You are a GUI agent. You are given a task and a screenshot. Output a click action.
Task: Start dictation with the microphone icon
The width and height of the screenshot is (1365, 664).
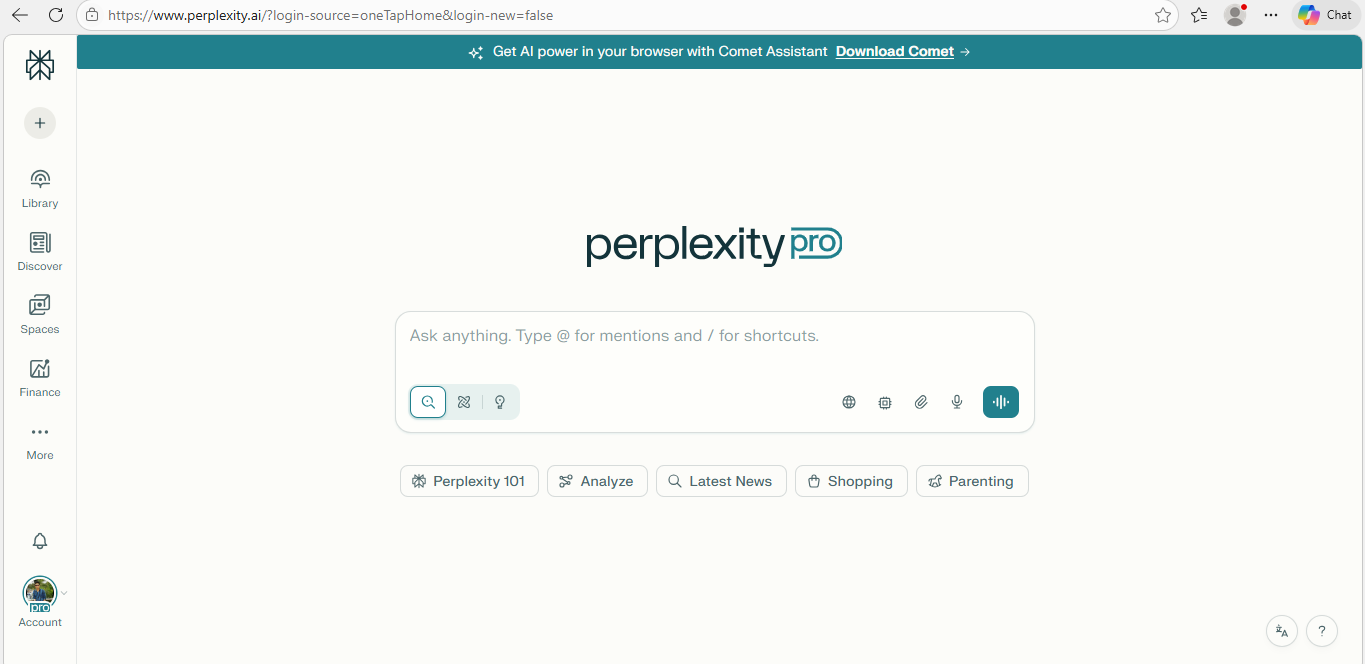957,401
